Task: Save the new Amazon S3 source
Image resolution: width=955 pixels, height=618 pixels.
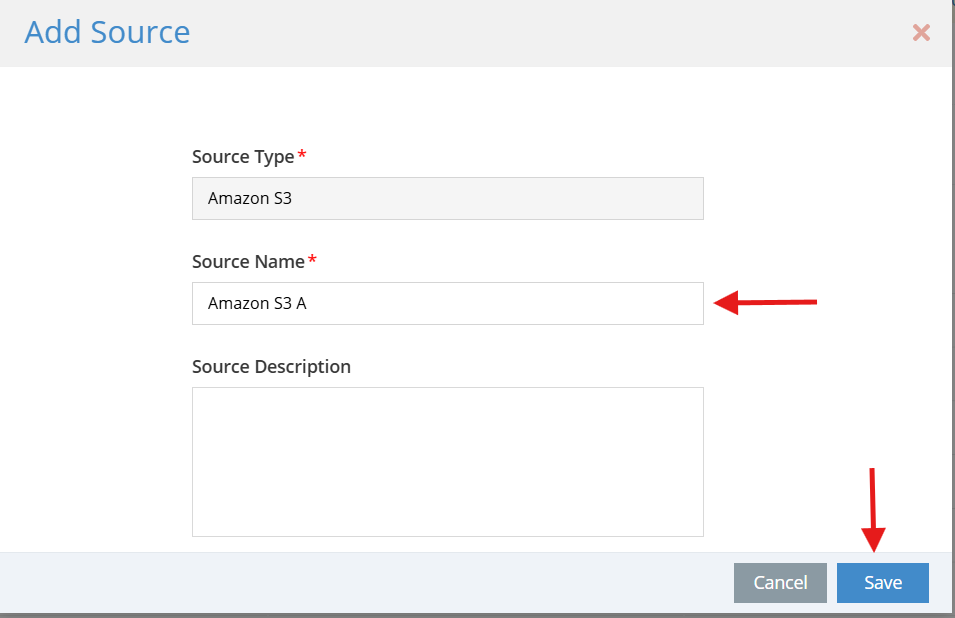Action: [883, 583]
